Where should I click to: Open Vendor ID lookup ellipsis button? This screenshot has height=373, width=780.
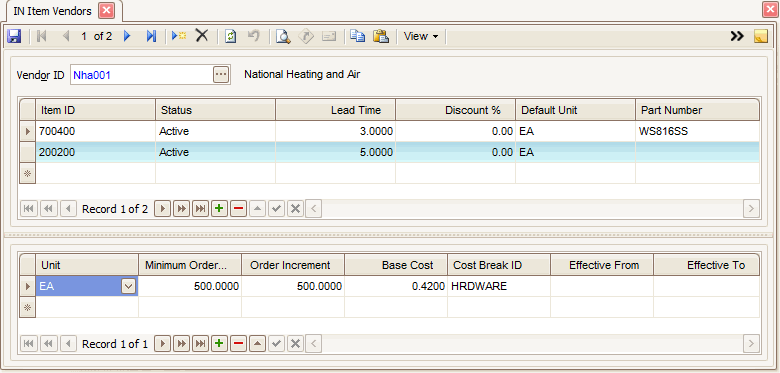[221, 75]
